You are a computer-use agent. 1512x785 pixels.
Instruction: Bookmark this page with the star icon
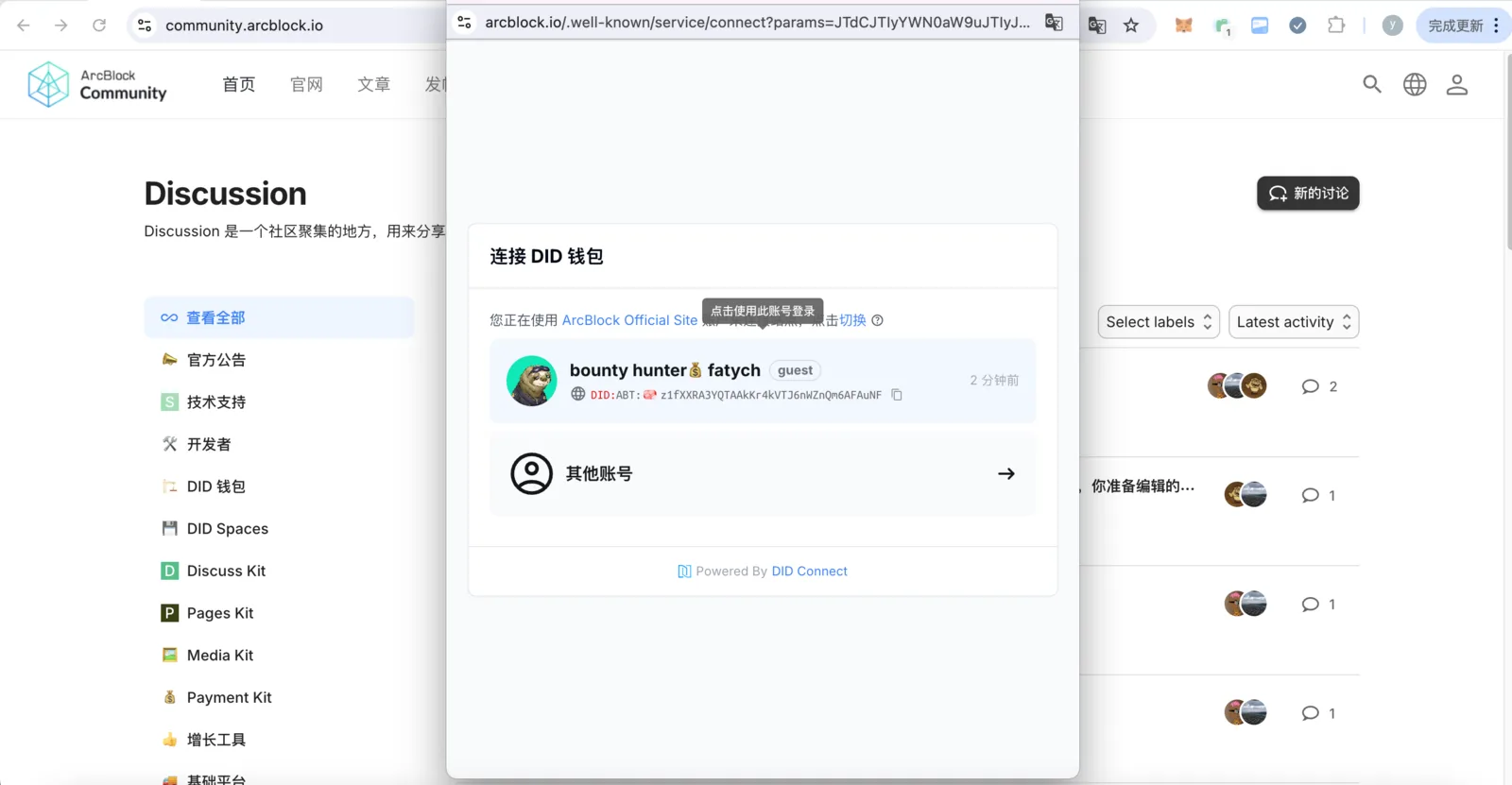click(1131, 26)
